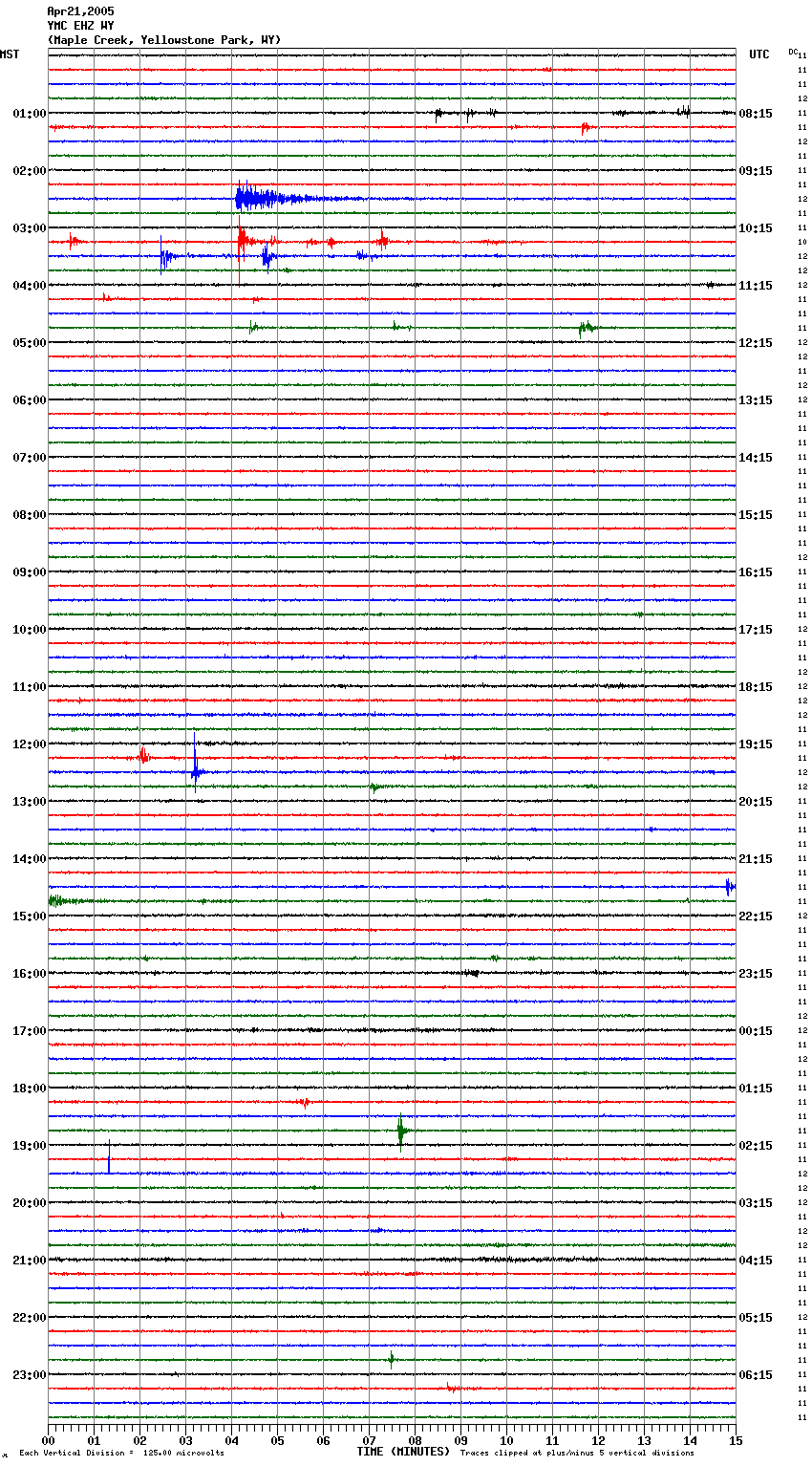The height and width of the screenshot is (1466, 812).
Task: Click the 04:00 MST time label
Action: click(29, 286)
